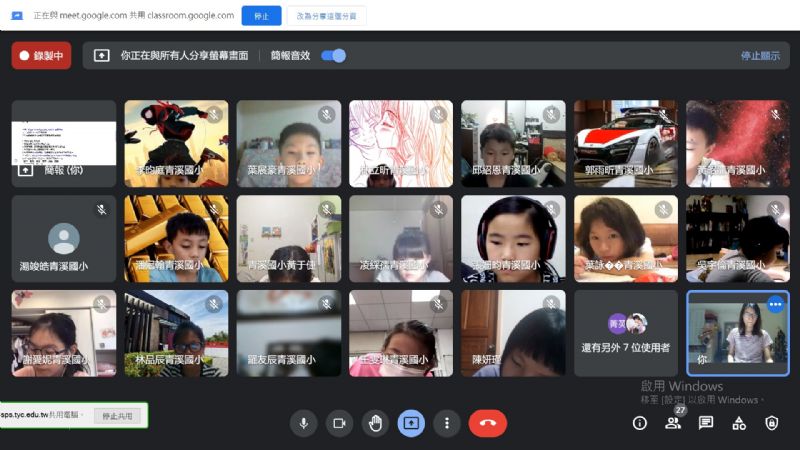Turn off the camera
The height and width of the screenshot is (450, 800).
[339, 423]
